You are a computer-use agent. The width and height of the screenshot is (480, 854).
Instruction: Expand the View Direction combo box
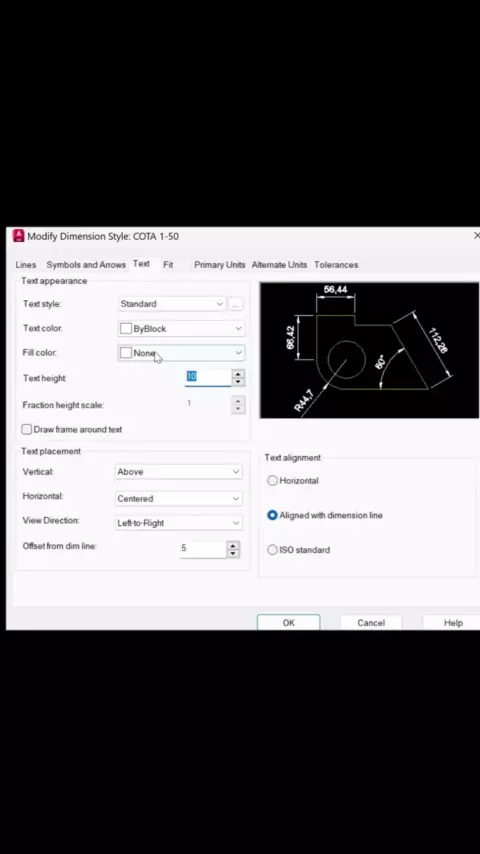(179, 523)
